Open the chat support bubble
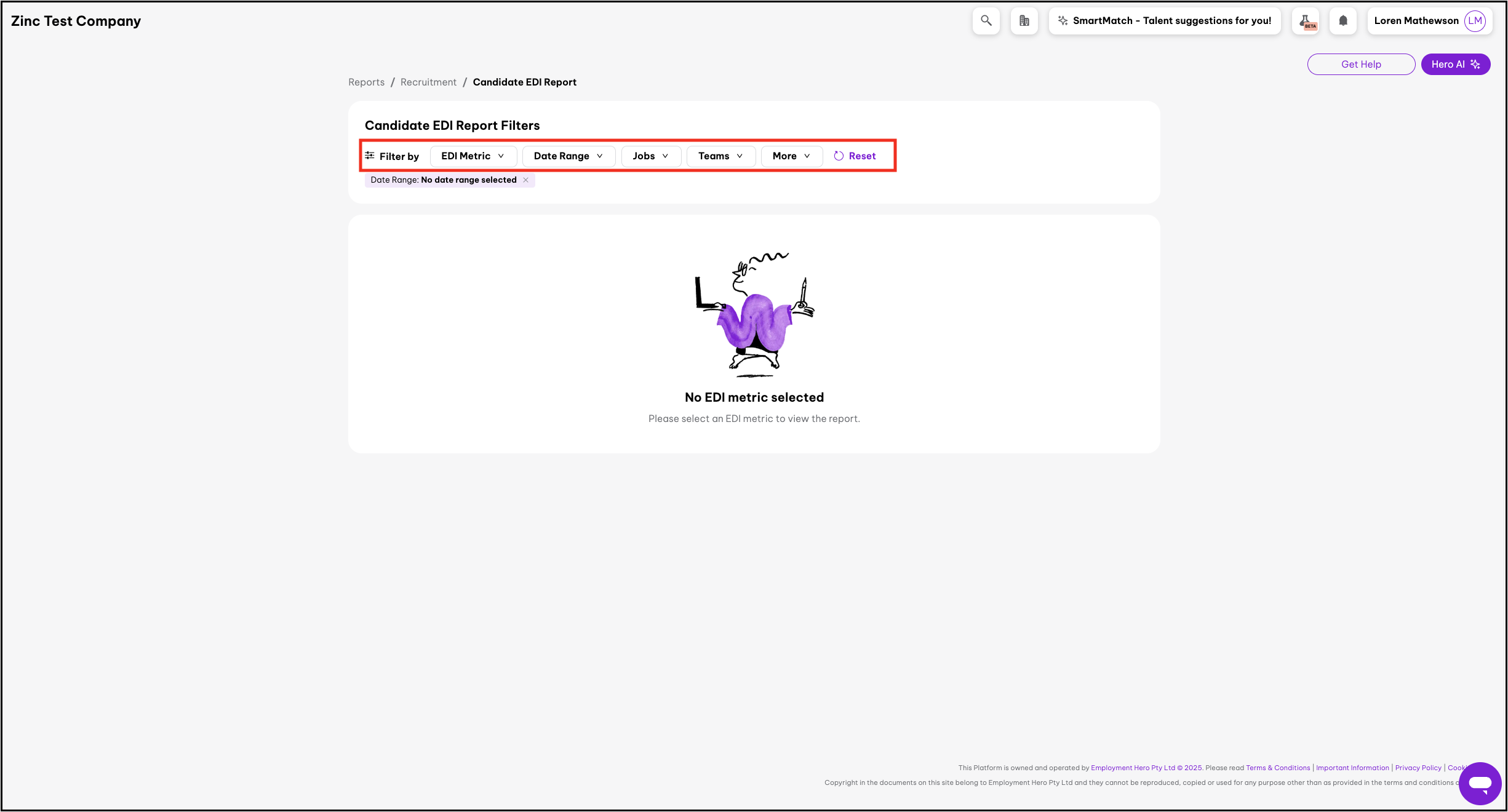 tap(1480, 783)
